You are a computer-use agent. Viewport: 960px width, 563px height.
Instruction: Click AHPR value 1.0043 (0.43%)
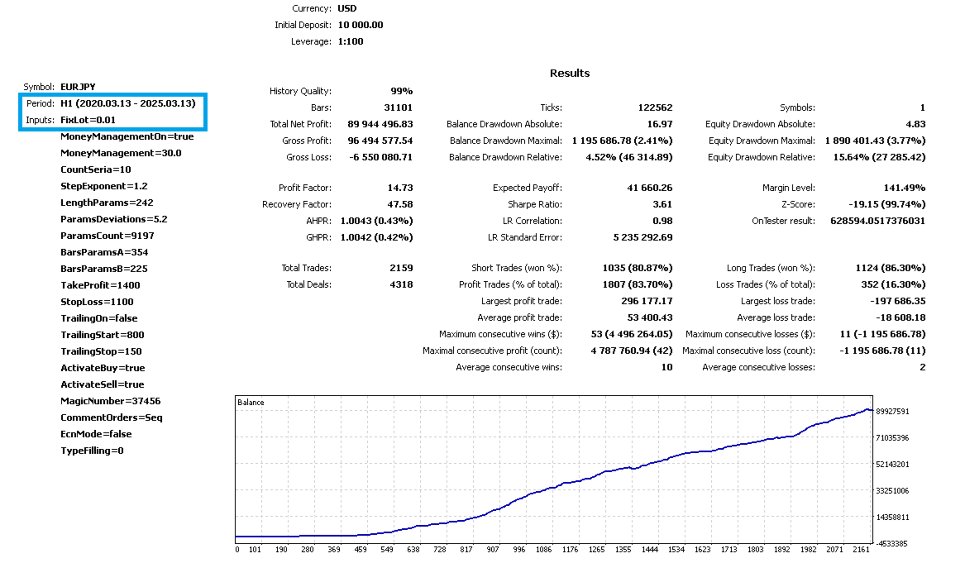[x=377, y=221]
